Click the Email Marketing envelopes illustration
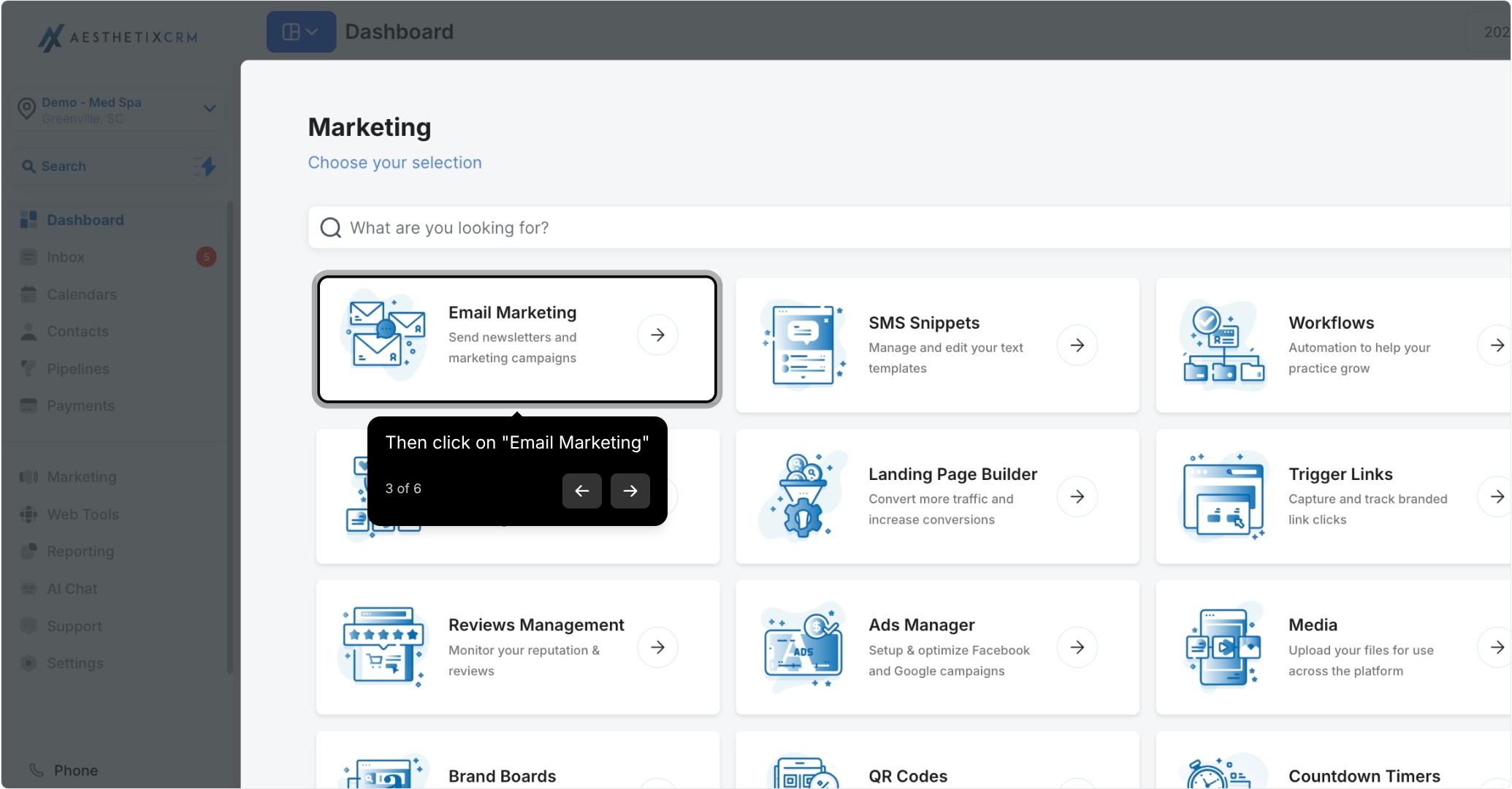The height and width of the screenshot is (789, 1512). (384, 335)
